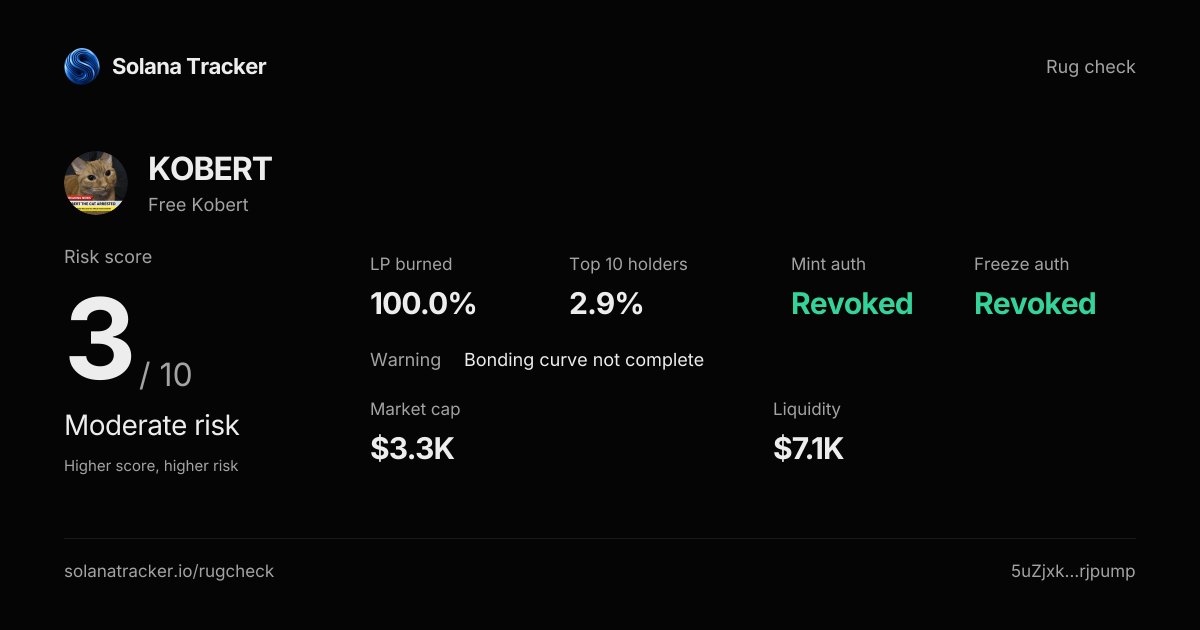The height and width of the screenshot is (630, 1200).
Task: Select the LP burned 100.0% value
Action: coord(423,304)
